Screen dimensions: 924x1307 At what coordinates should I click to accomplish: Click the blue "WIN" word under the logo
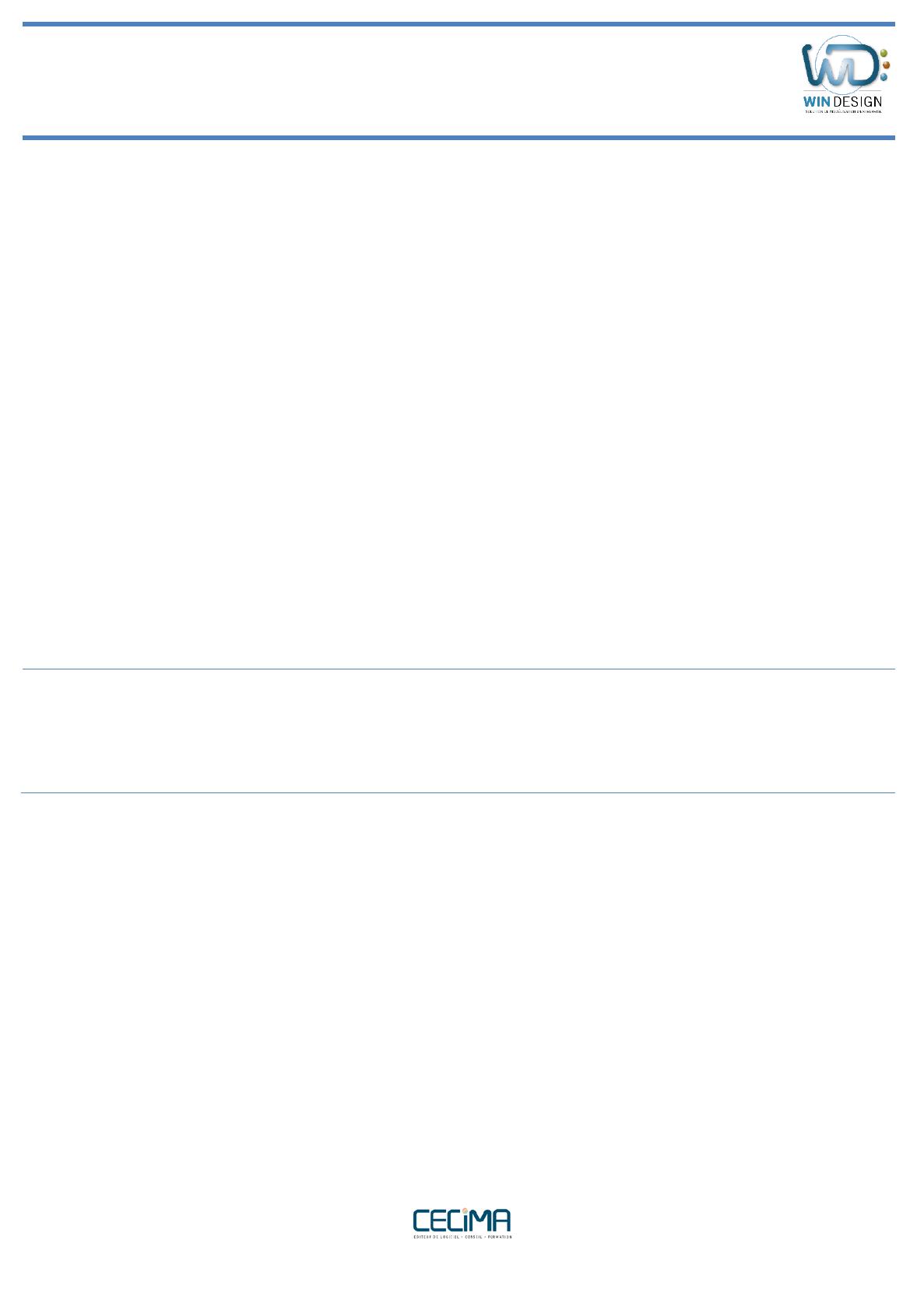click(817, 101)
